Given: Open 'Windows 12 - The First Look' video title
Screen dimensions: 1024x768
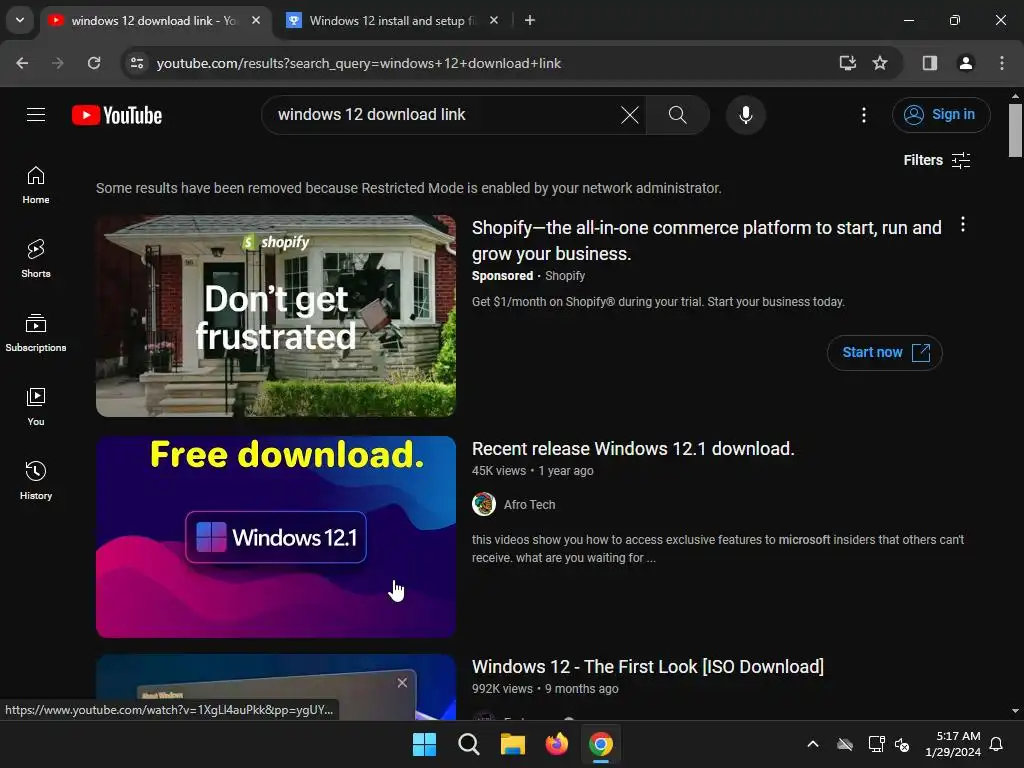Looking at the screenshot, I should click(x=648, y=667).
